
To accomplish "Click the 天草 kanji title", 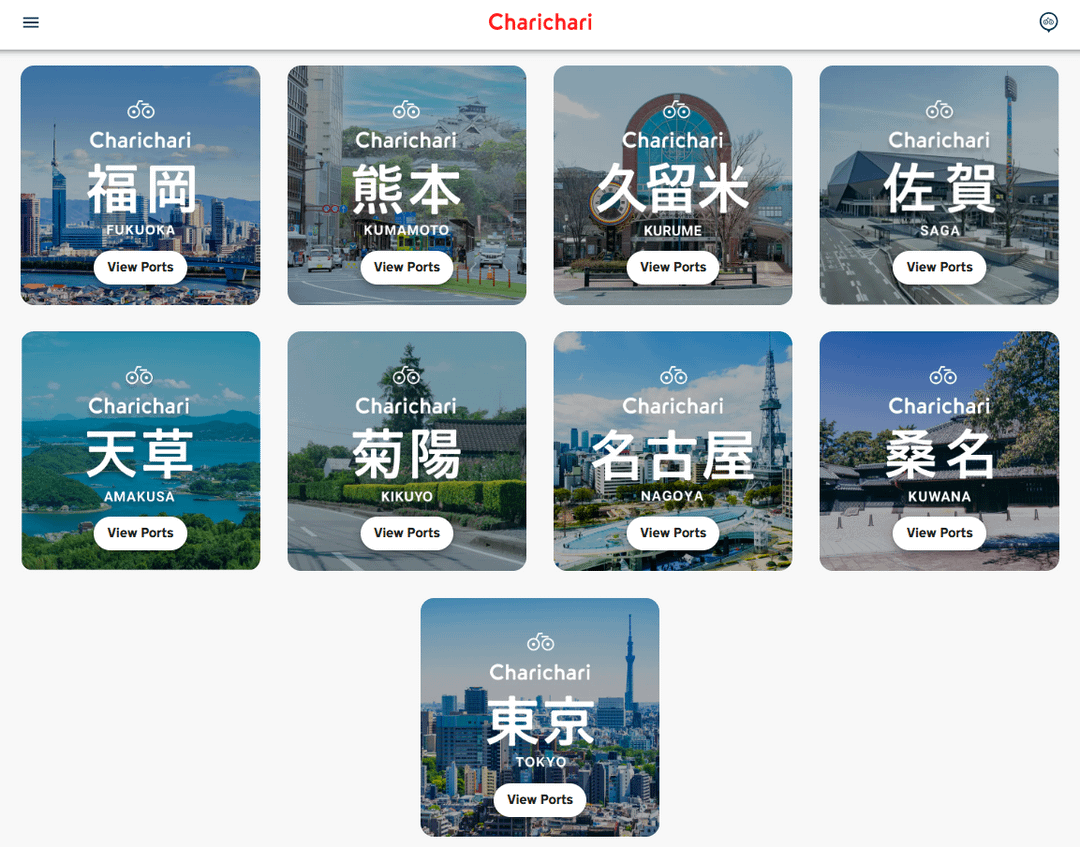I will coord(141,454).
